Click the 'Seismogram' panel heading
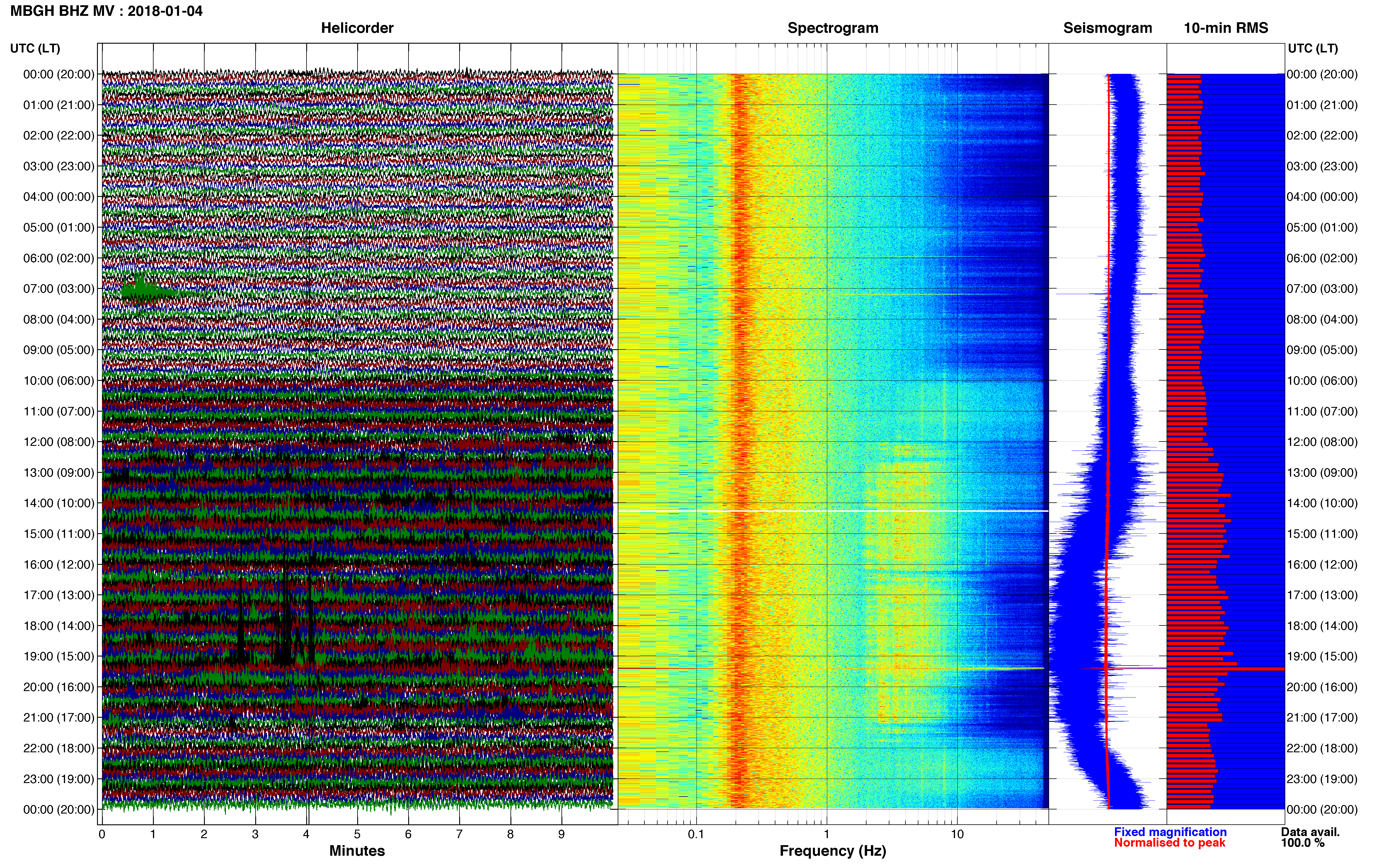Screen dimensions: 1389x868 [x=1107, y=28]
